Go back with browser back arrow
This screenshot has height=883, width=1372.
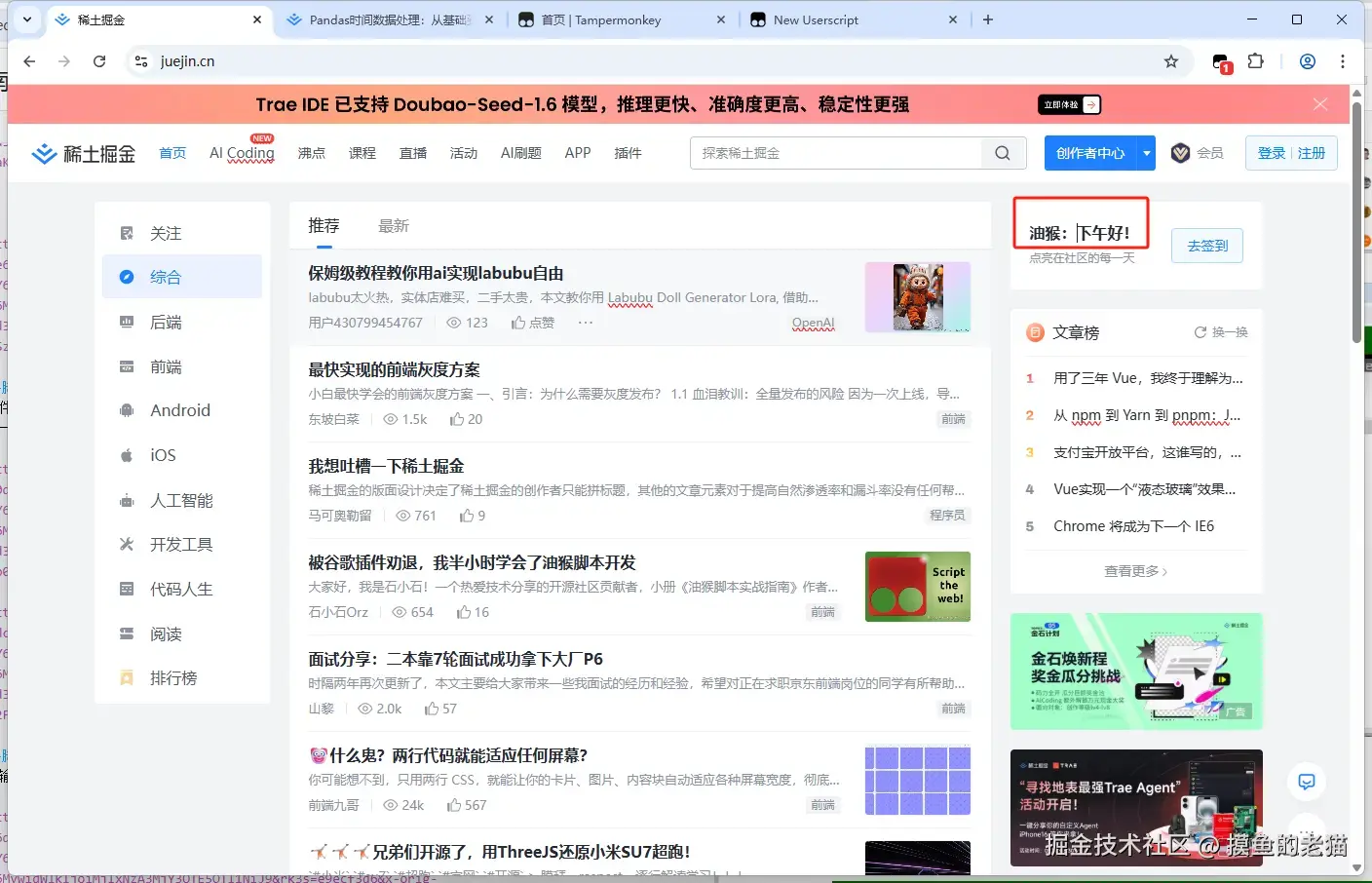[x=29, y=61]
